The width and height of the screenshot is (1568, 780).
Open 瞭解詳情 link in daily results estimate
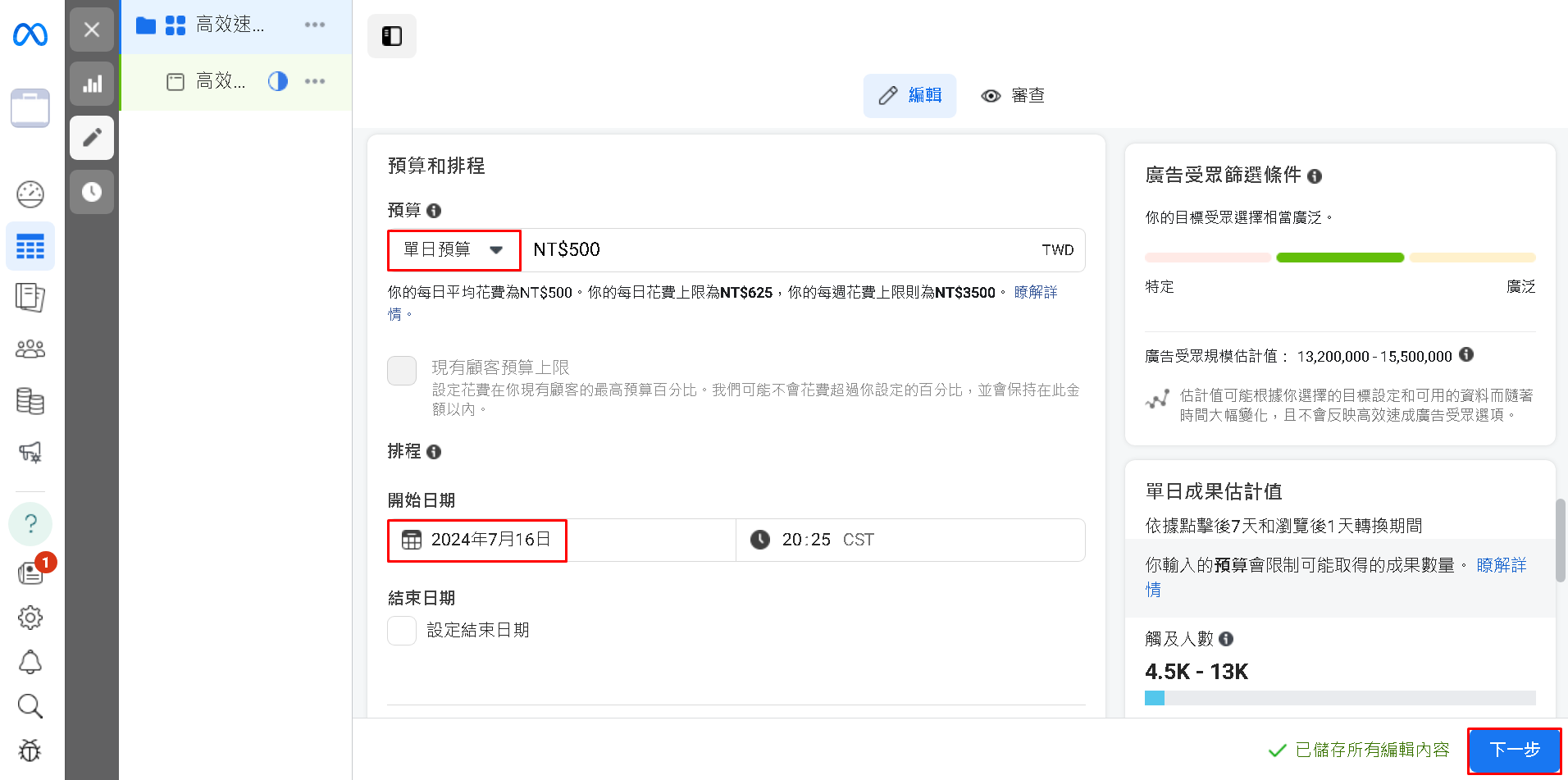(x=1501, y=565)
